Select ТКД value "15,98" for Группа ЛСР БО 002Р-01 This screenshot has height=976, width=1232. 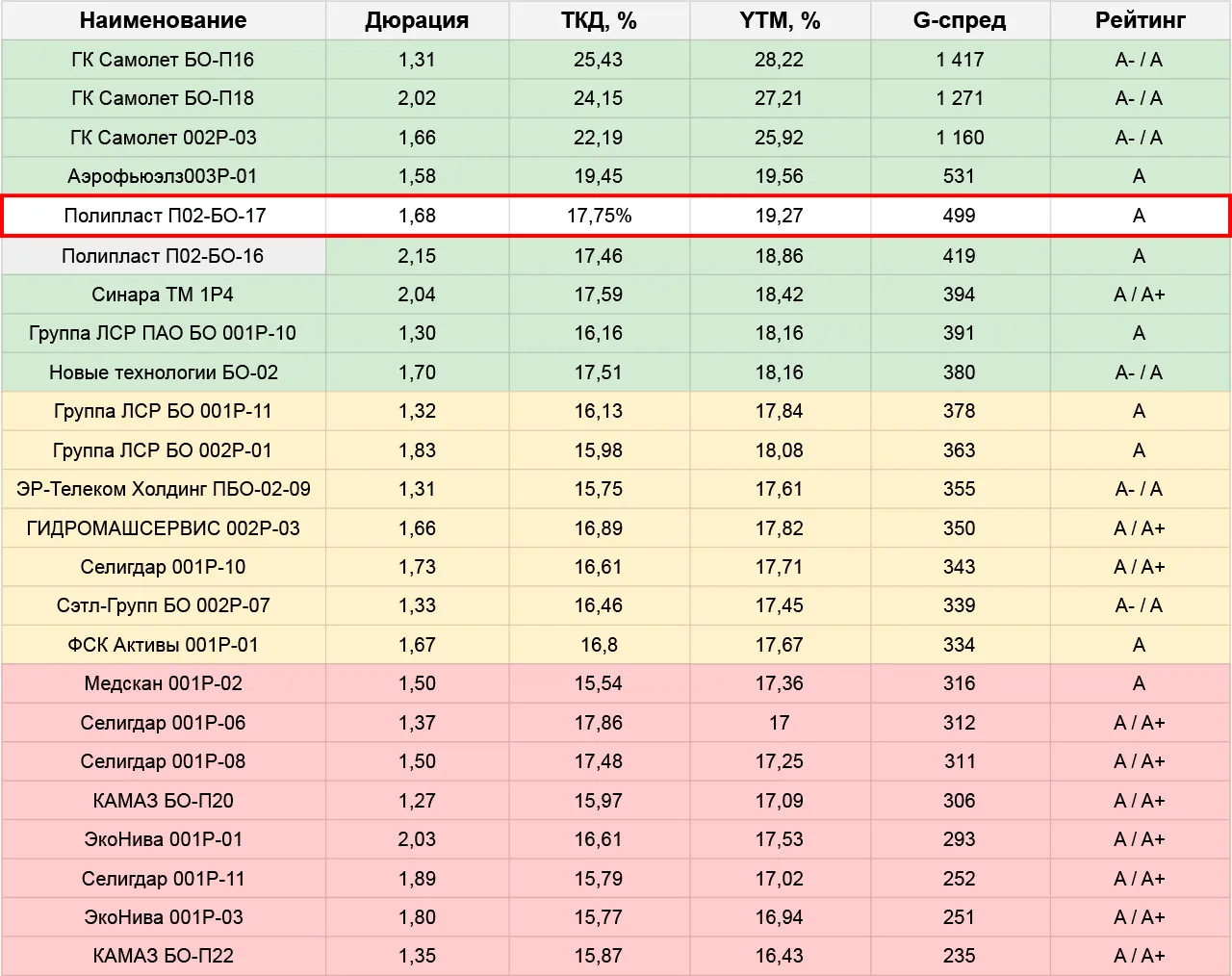click(x=599, y=450)
